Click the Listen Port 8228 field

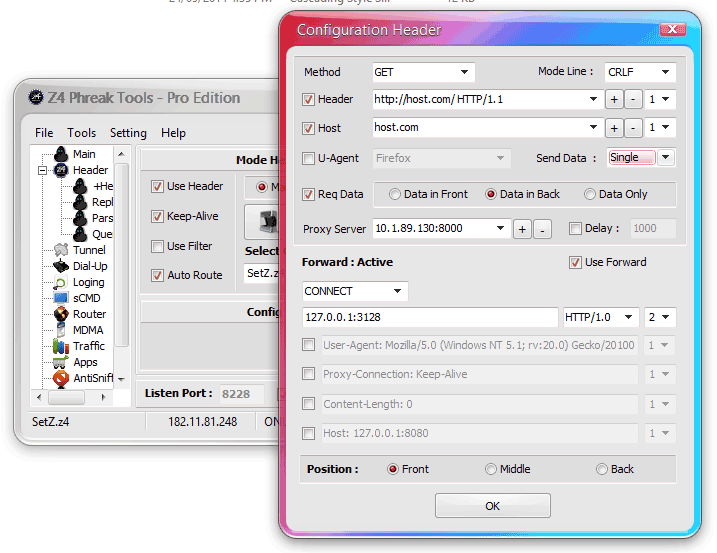[x=242, y=394]
